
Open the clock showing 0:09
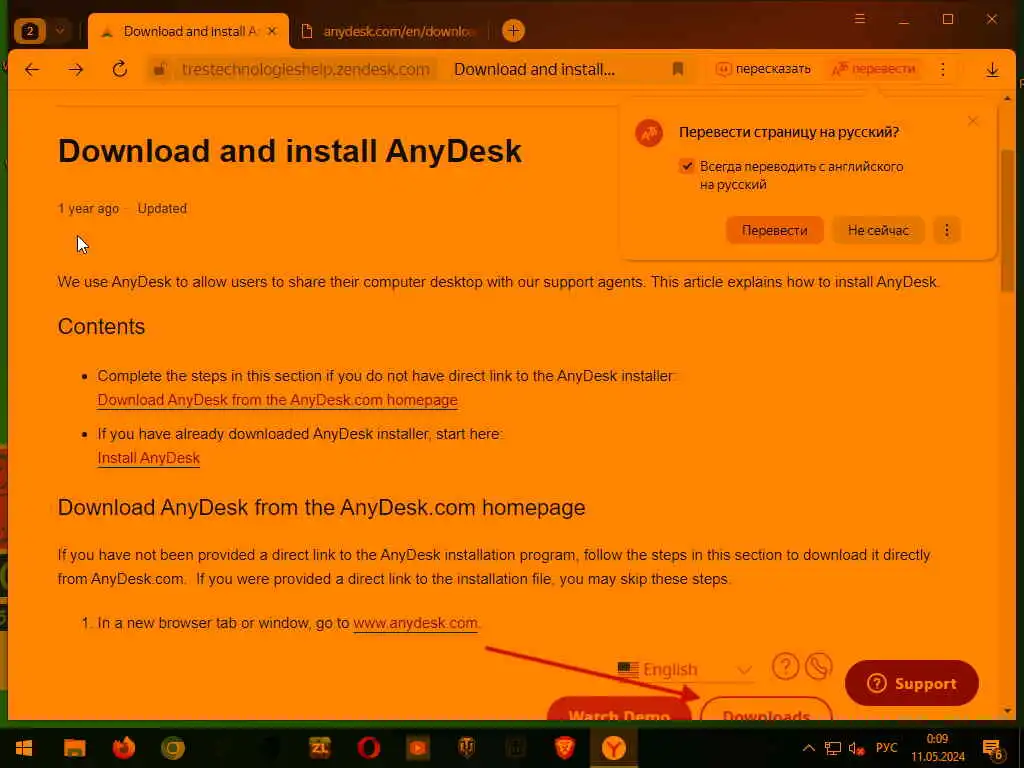click(x=938, y=748)
